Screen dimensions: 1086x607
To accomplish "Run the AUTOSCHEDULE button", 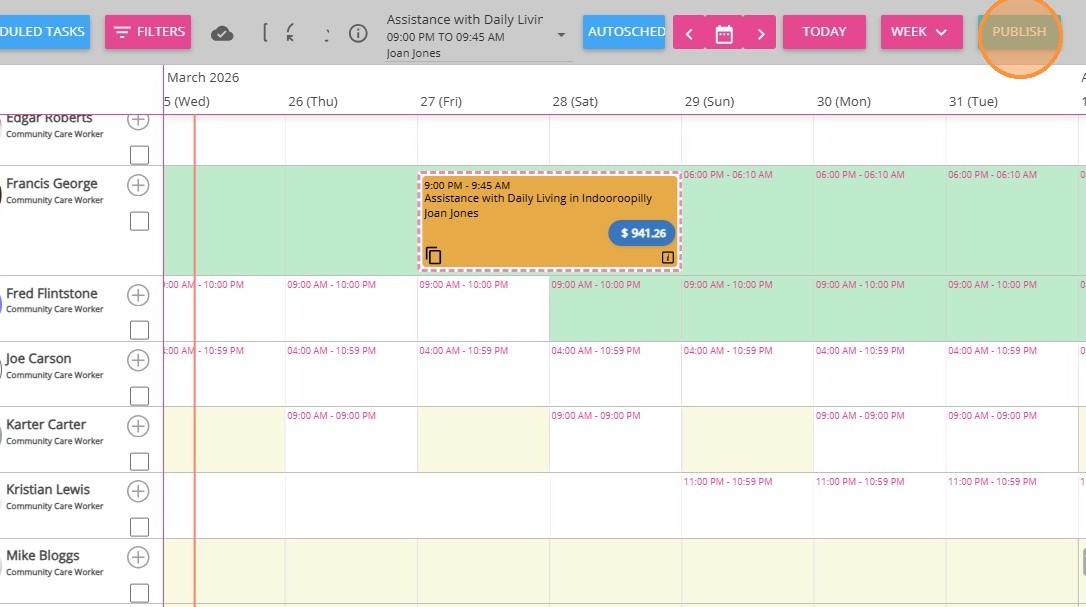I will click(625, 32).
